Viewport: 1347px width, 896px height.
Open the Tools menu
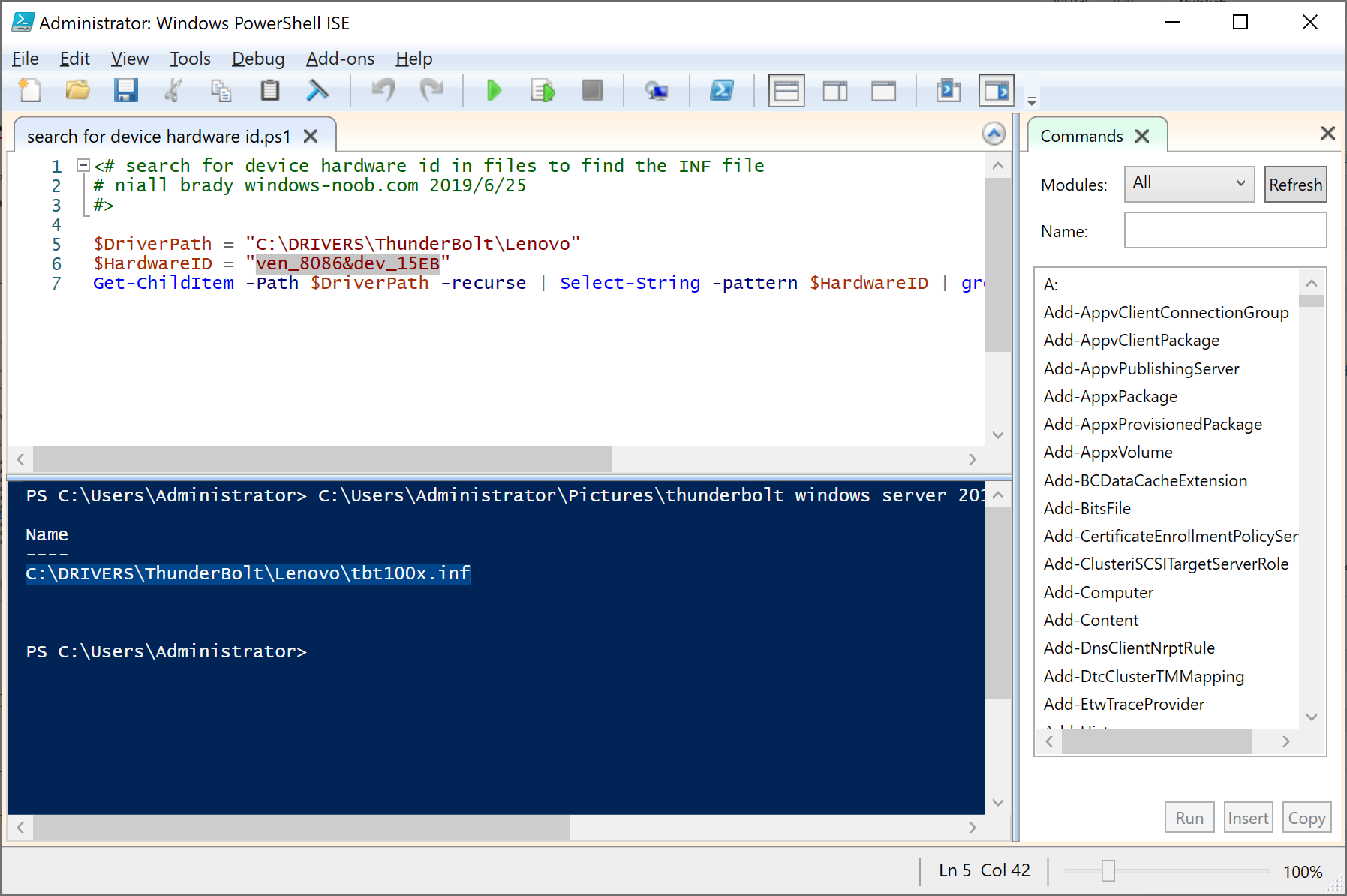[x=190, y=59]
